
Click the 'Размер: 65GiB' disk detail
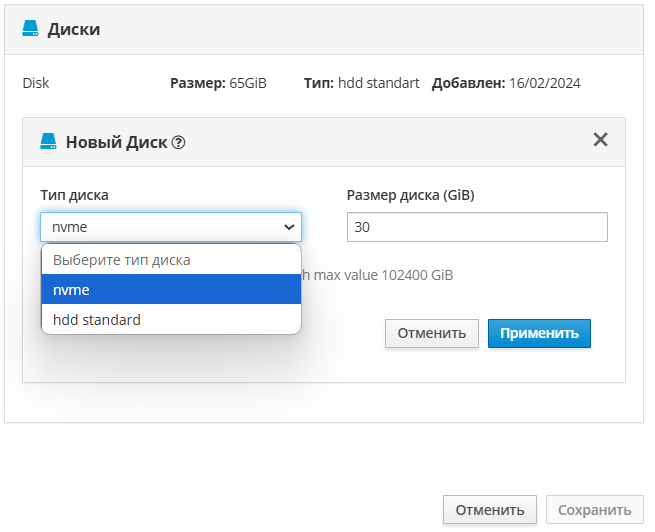tap(218, 83)
